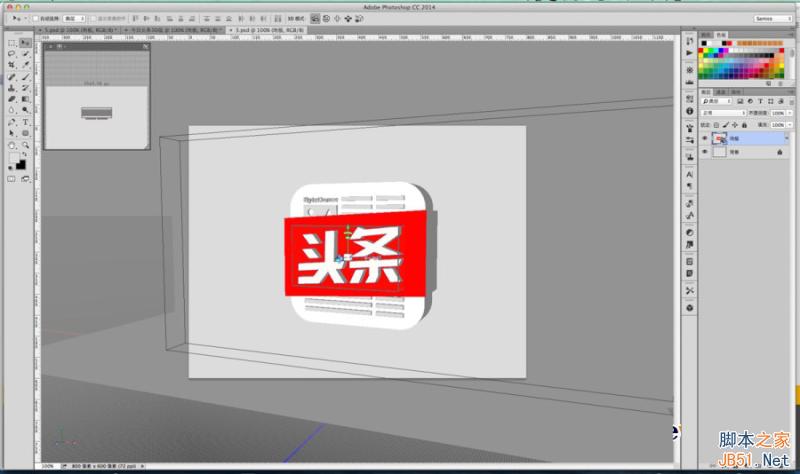This screenshot has width=800, height=474.
Task: Open the Character panel icon in dock
Action: click(690, 174)
